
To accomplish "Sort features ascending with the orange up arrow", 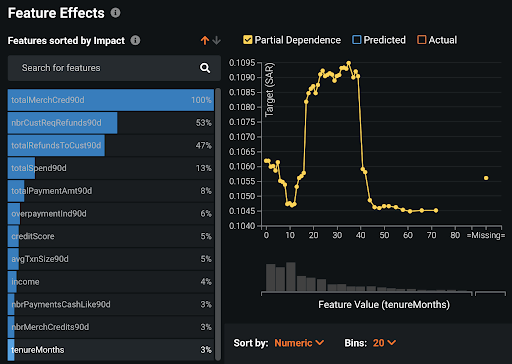I will [x=205, y=41].
